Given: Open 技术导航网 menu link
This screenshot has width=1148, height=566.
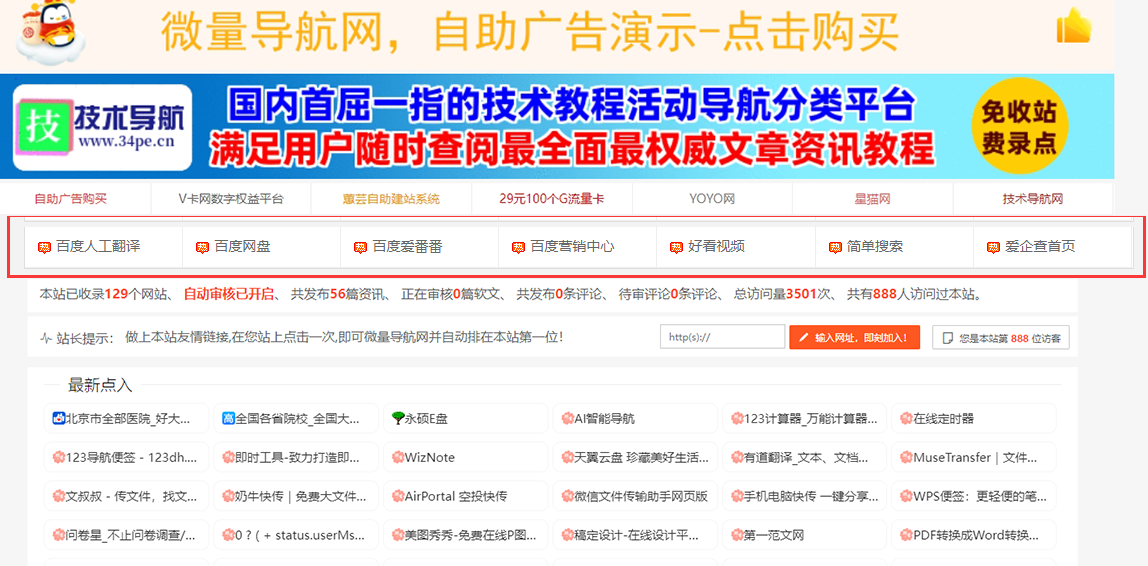Looking at the screenshot, I should 1032,198.
